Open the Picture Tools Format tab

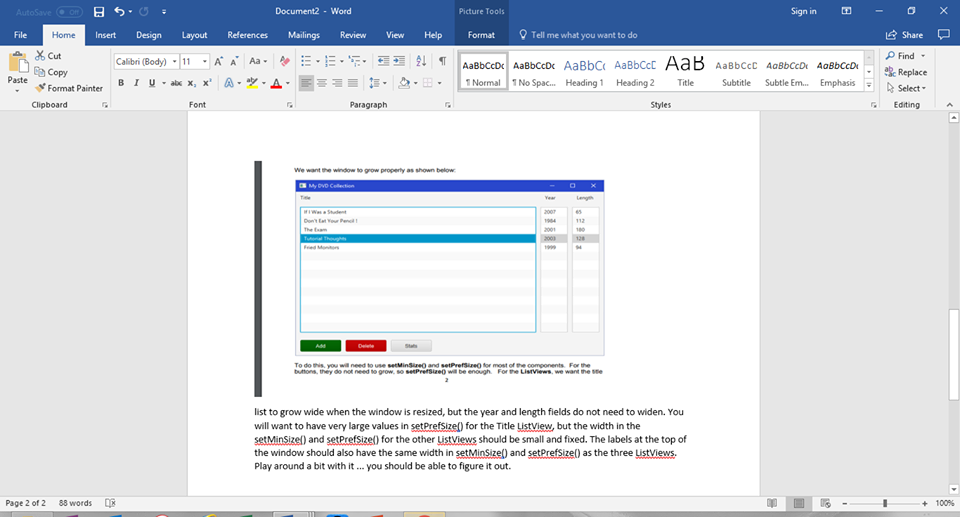pos(481,35)
